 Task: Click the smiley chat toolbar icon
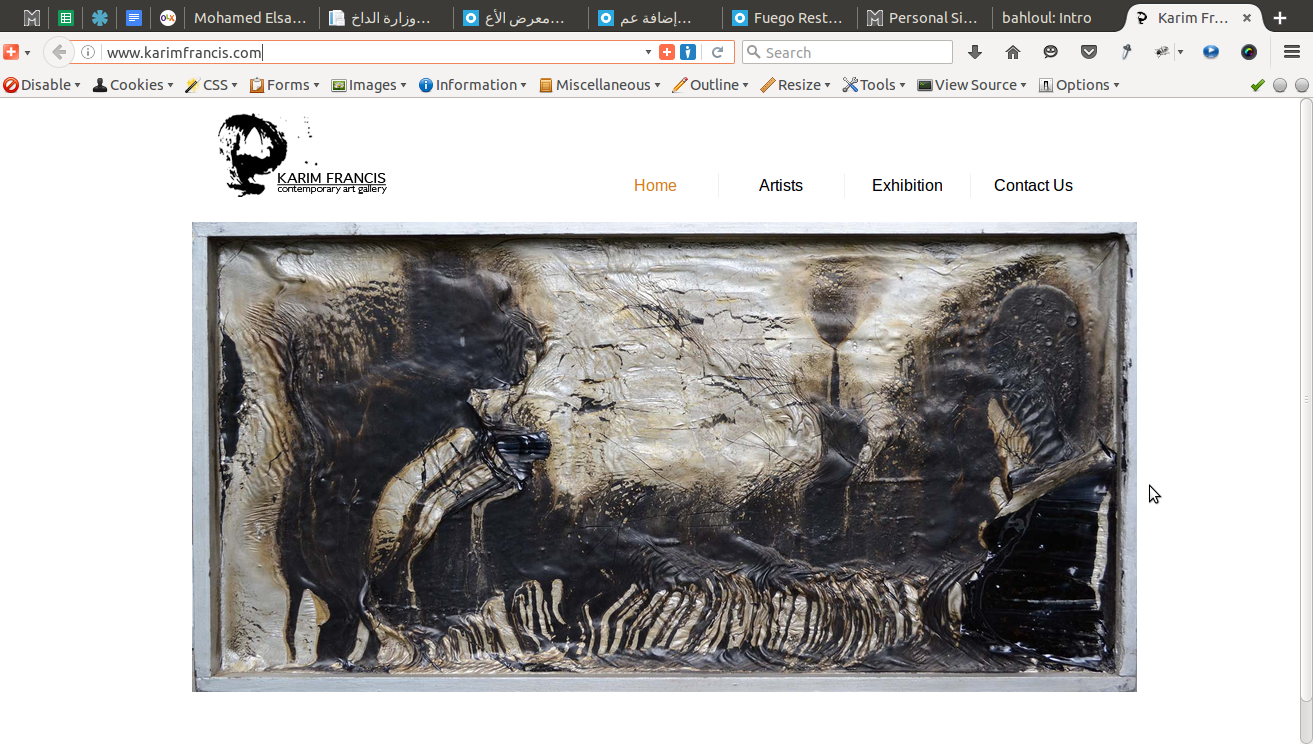[1050, 52]
